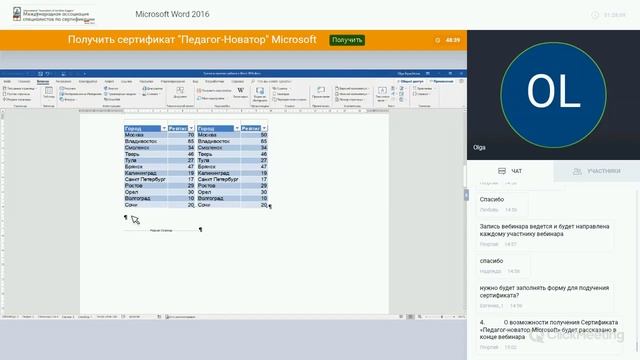Open the Файл ribbon tab
Screen dimensions: 640x360
(7, 82)
